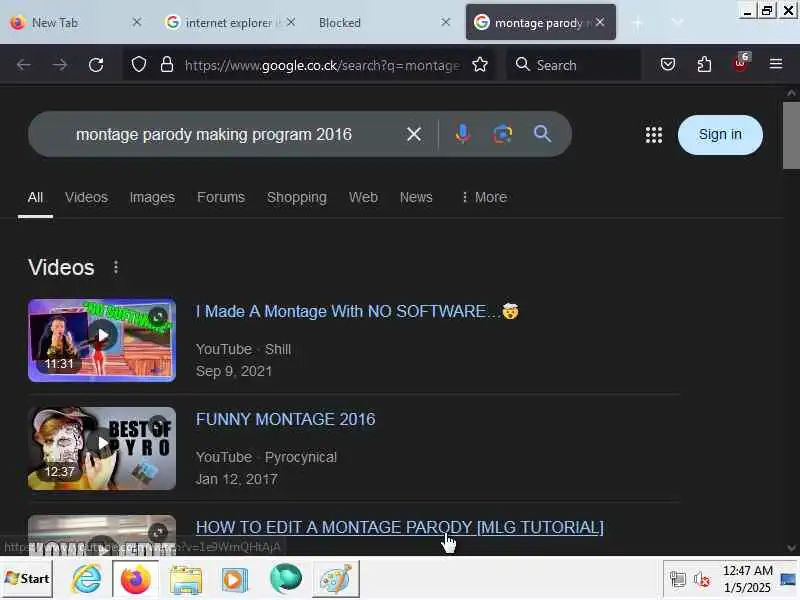800x600 pixels.
Task: Click the Sign in button
Action: pos(720,135)
